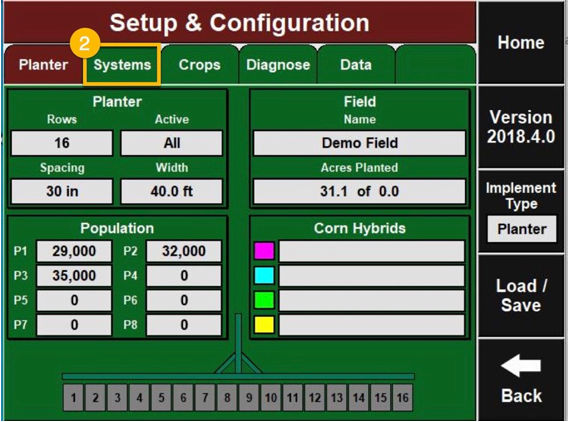
Task: Set the P4 population field
Action: point(184,276)
